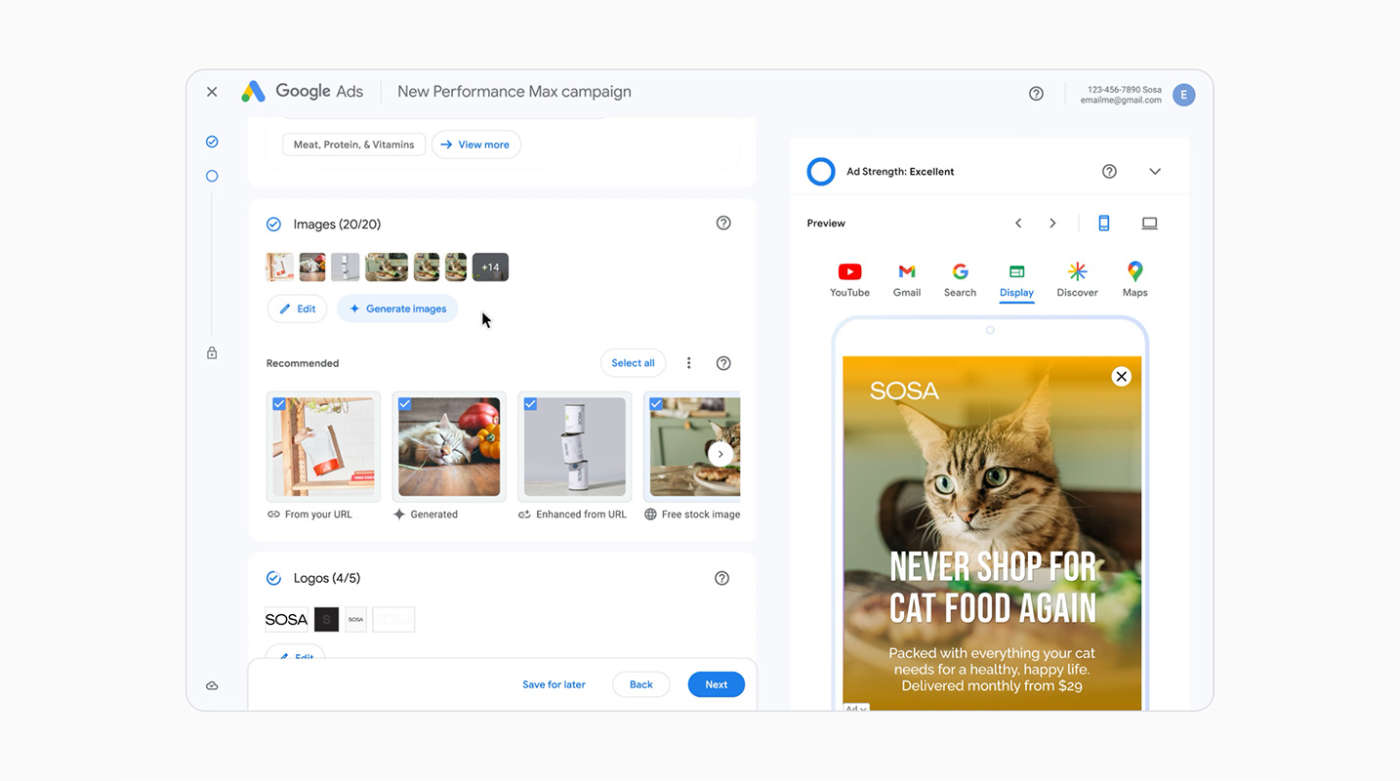Open the YouTube preview tab

pyautogui.click(x=850, y=280)
